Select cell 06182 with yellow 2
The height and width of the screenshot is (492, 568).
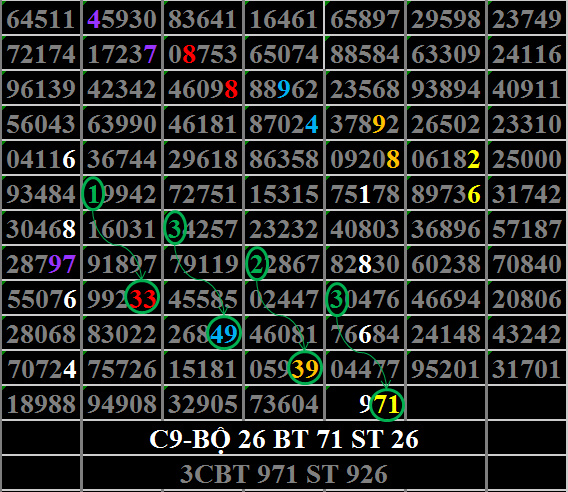[x=446, y=159]
